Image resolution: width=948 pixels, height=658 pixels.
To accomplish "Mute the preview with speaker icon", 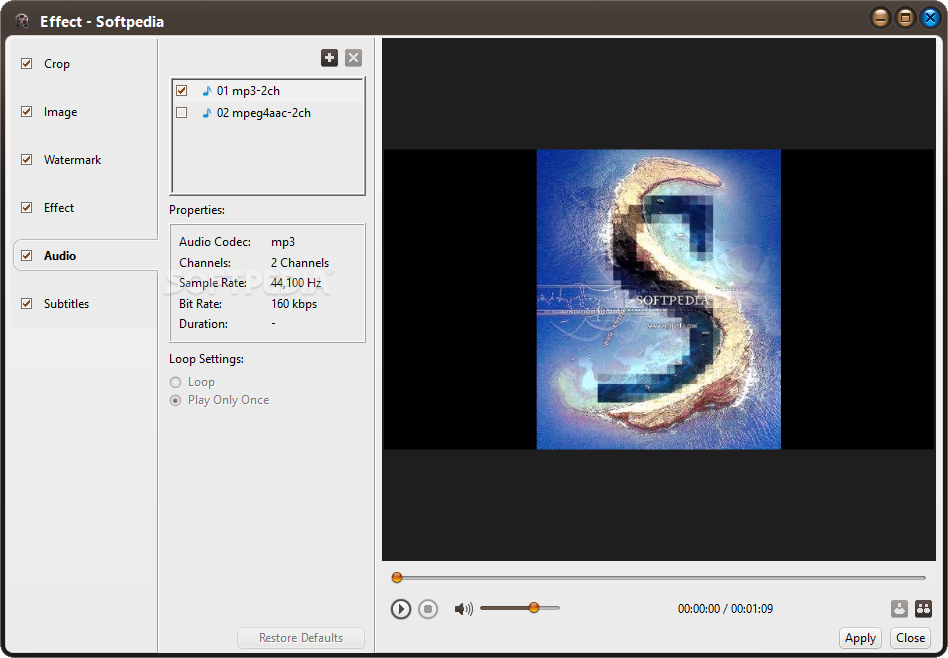I will pos(464,609).
